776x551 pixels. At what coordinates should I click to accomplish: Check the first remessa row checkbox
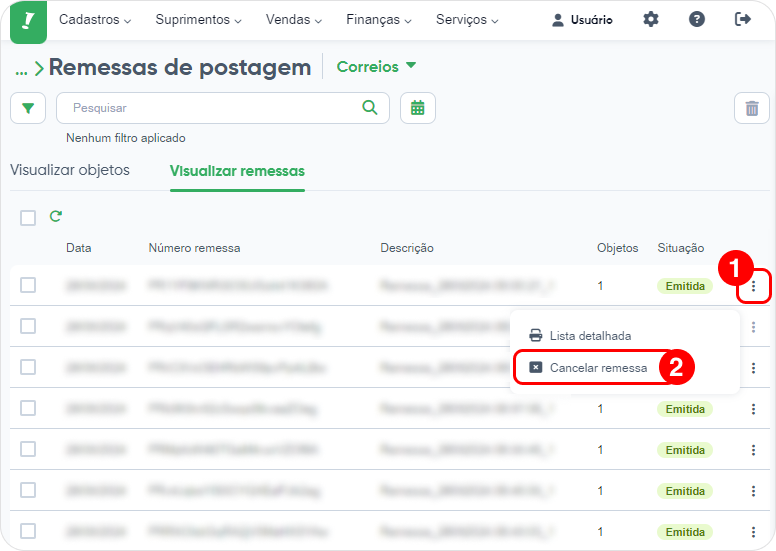coord(28,285)
